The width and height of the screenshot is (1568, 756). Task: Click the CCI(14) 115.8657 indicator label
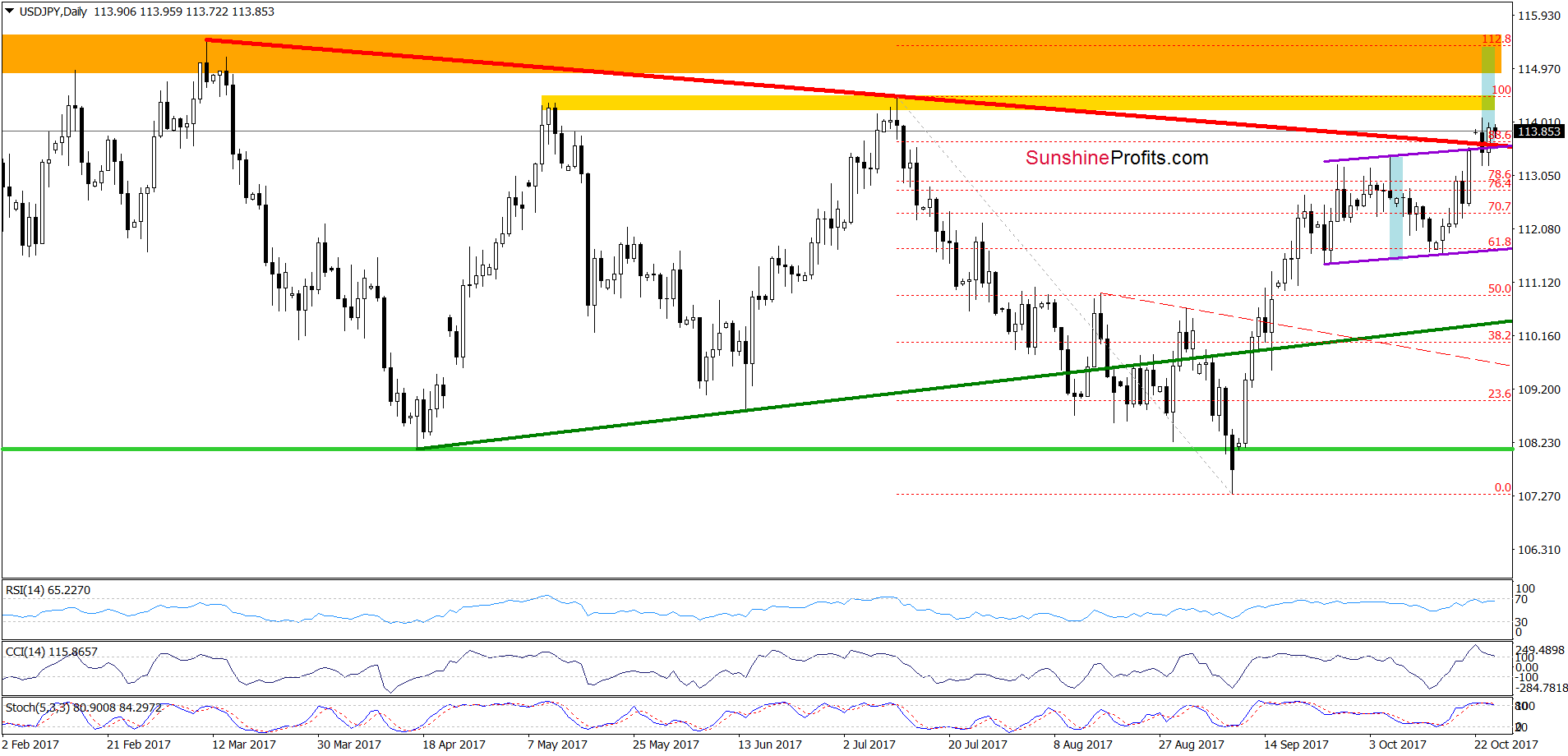coord(52,652)
